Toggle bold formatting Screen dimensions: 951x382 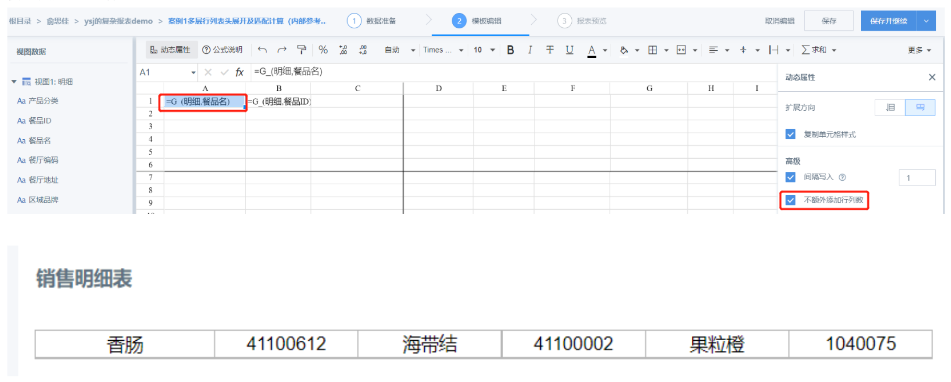[x=510, y=50]
